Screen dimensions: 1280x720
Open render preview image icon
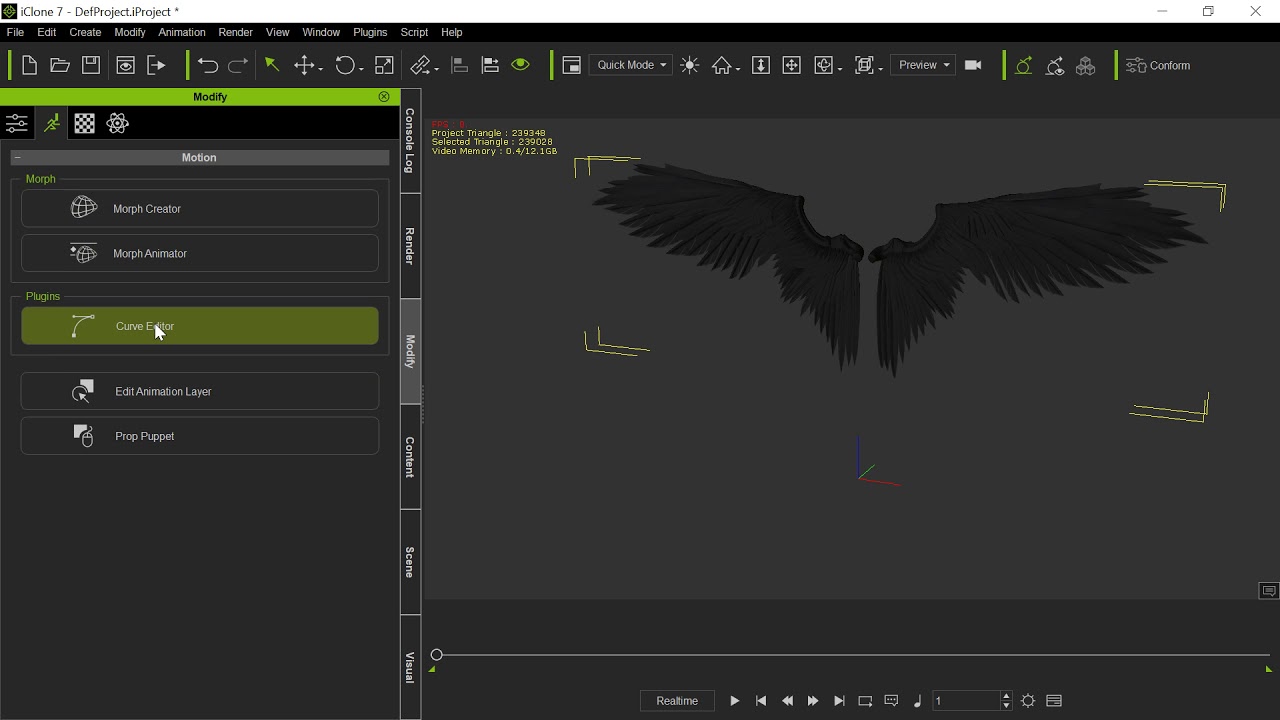pos(125,65)
